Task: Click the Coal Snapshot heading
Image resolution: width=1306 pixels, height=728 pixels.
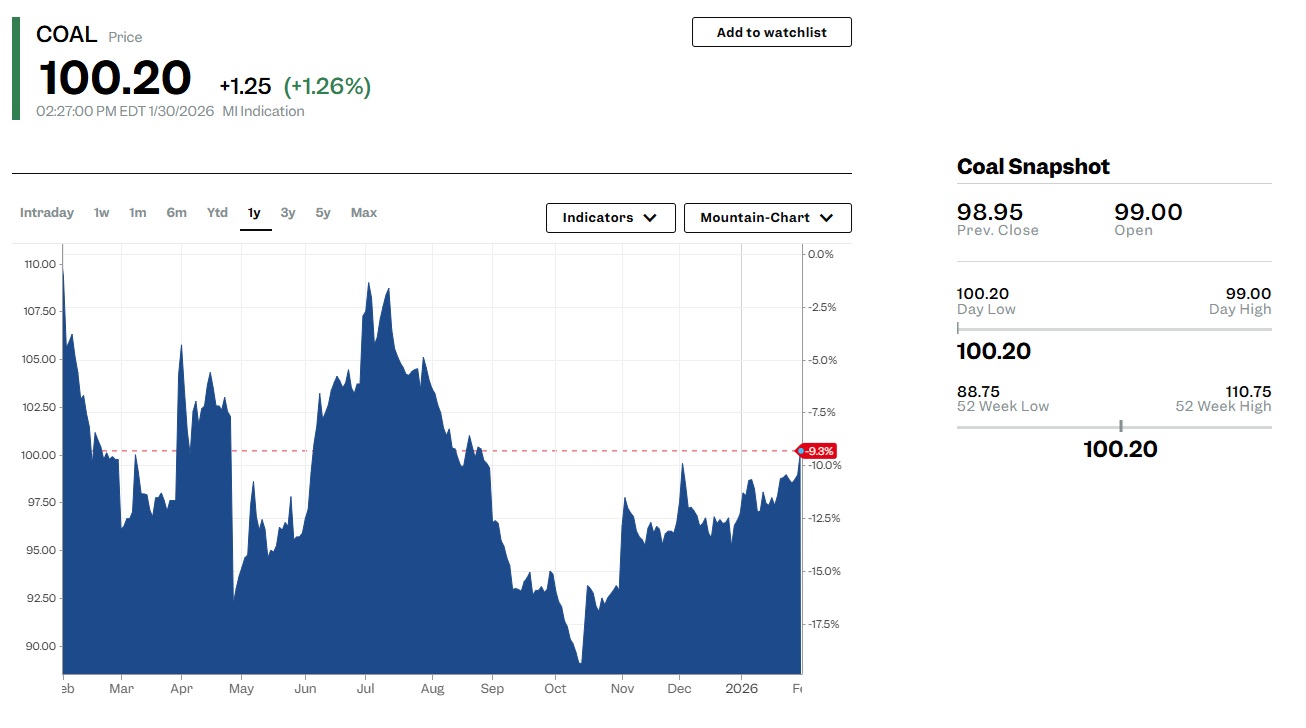Action: pos(1033,167)
